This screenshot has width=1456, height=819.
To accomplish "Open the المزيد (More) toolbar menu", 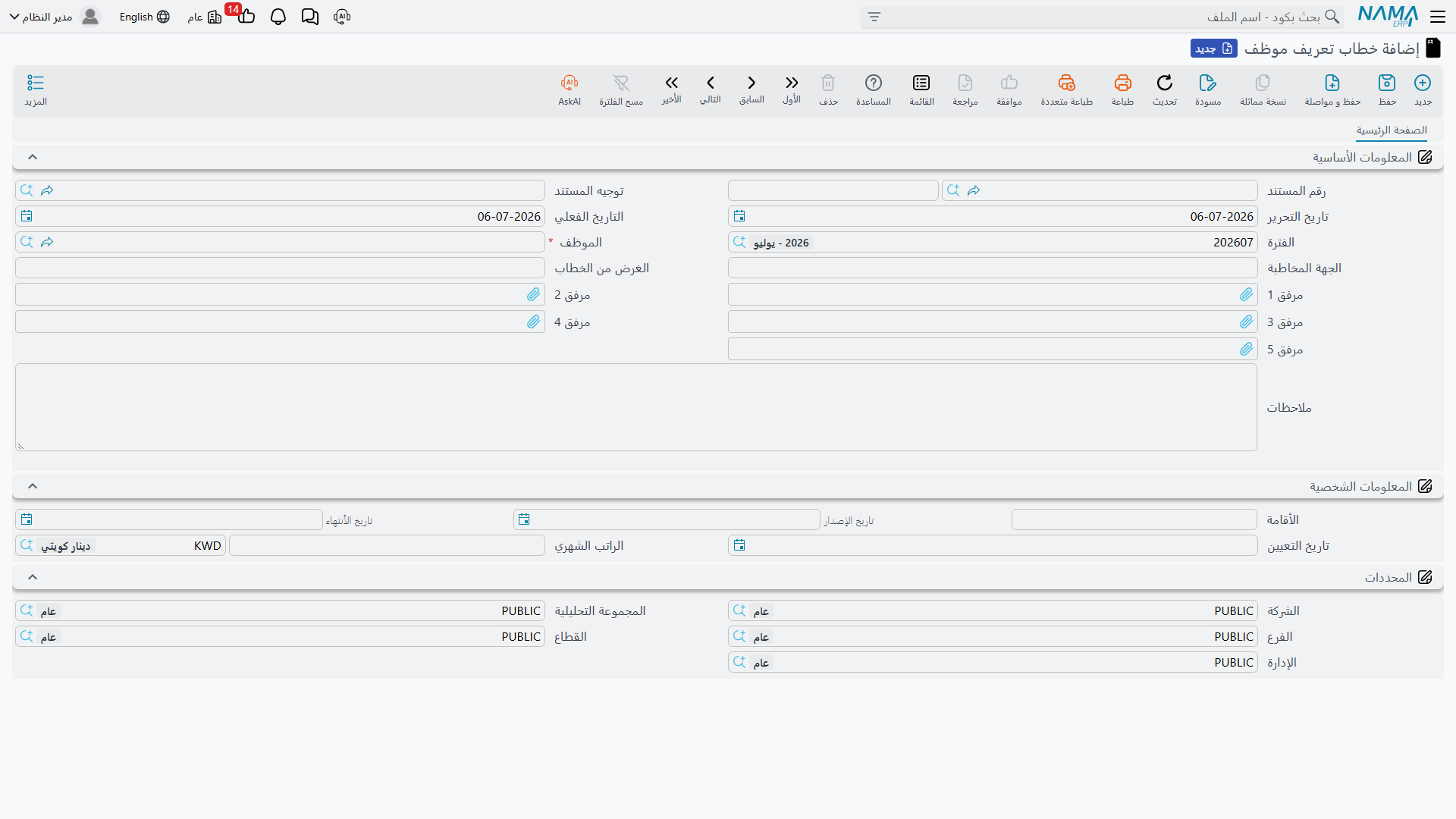I will pyautogui.click(x=36, y=83).
